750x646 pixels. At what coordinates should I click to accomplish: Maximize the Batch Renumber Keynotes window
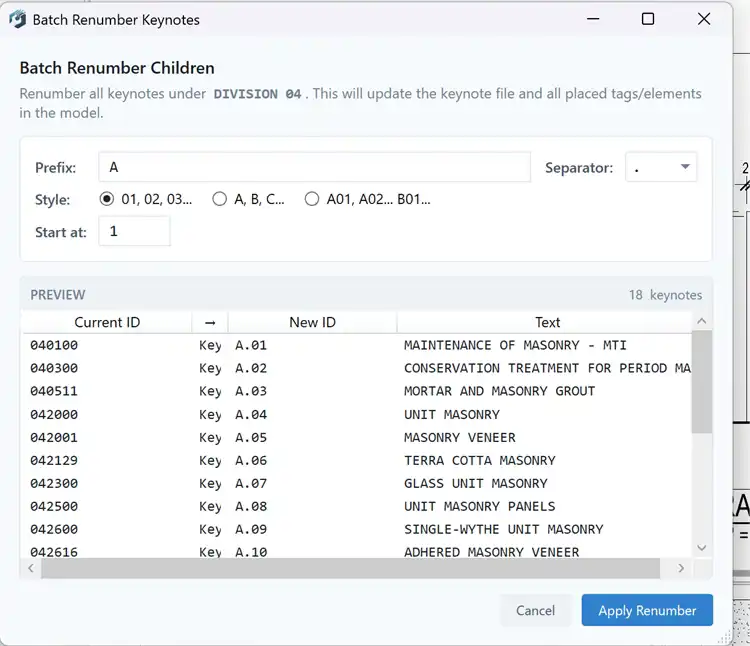click(x=648, y=19)
